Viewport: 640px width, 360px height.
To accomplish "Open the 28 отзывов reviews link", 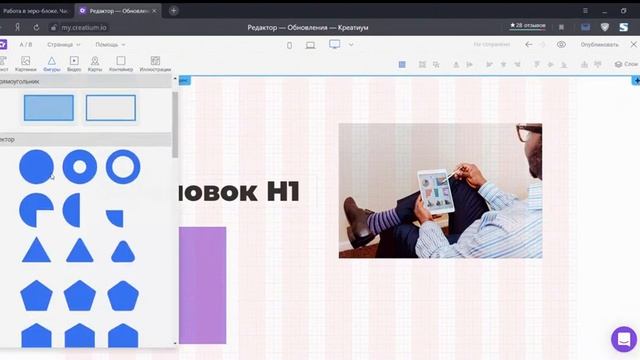I will coord(527,26).
